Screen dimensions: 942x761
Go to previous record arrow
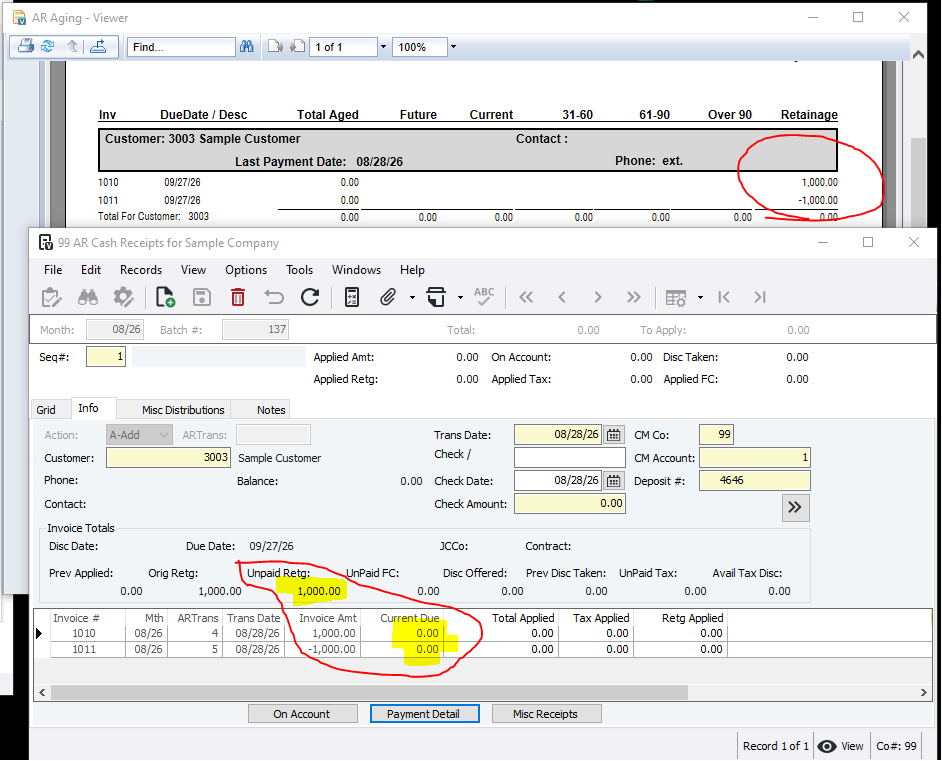click(x=562, y=297)
